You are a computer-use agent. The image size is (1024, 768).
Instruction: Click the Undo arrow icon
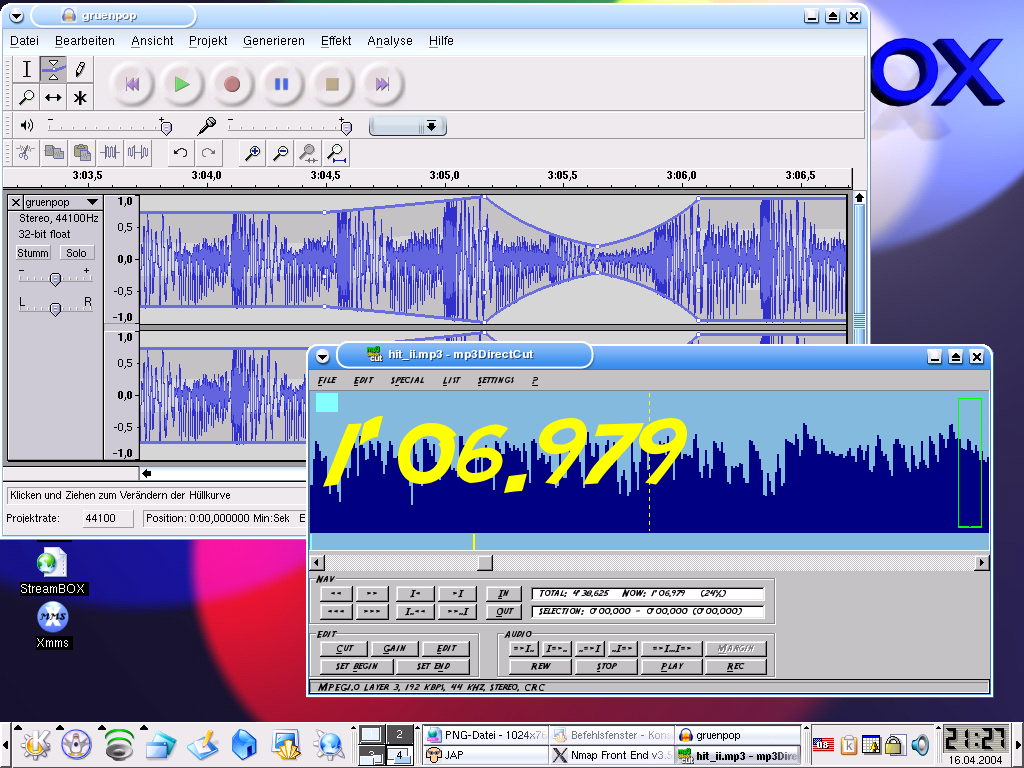point(180,153)
